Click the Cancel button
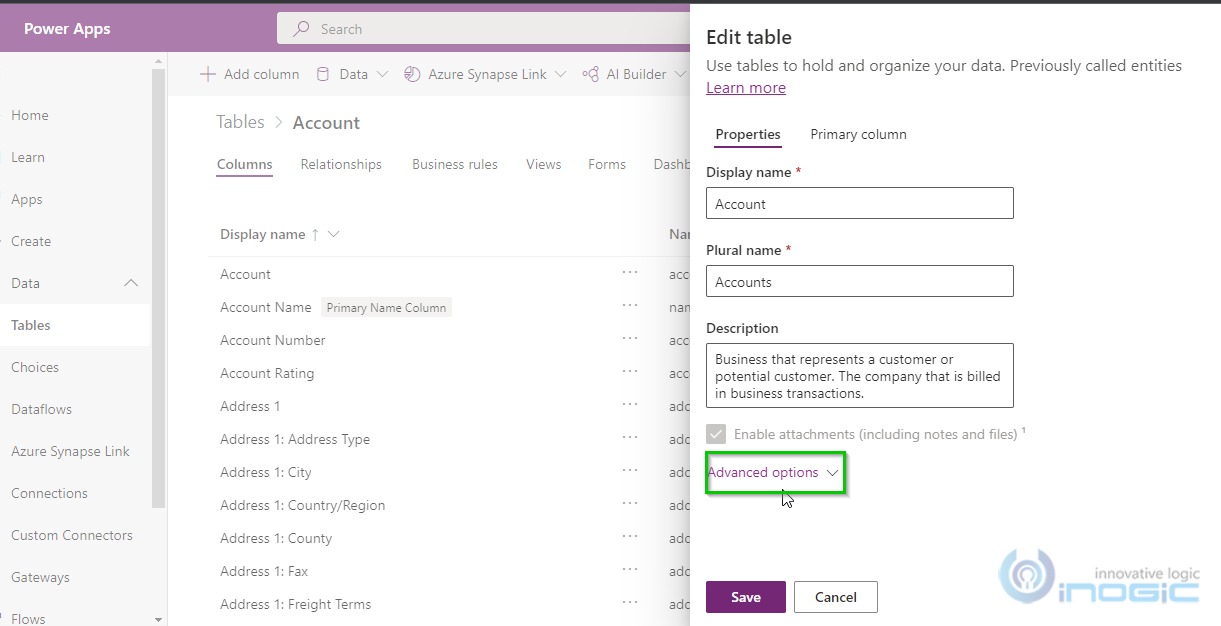The width and height of the screenshot is (1221, 626). [836, 597]
